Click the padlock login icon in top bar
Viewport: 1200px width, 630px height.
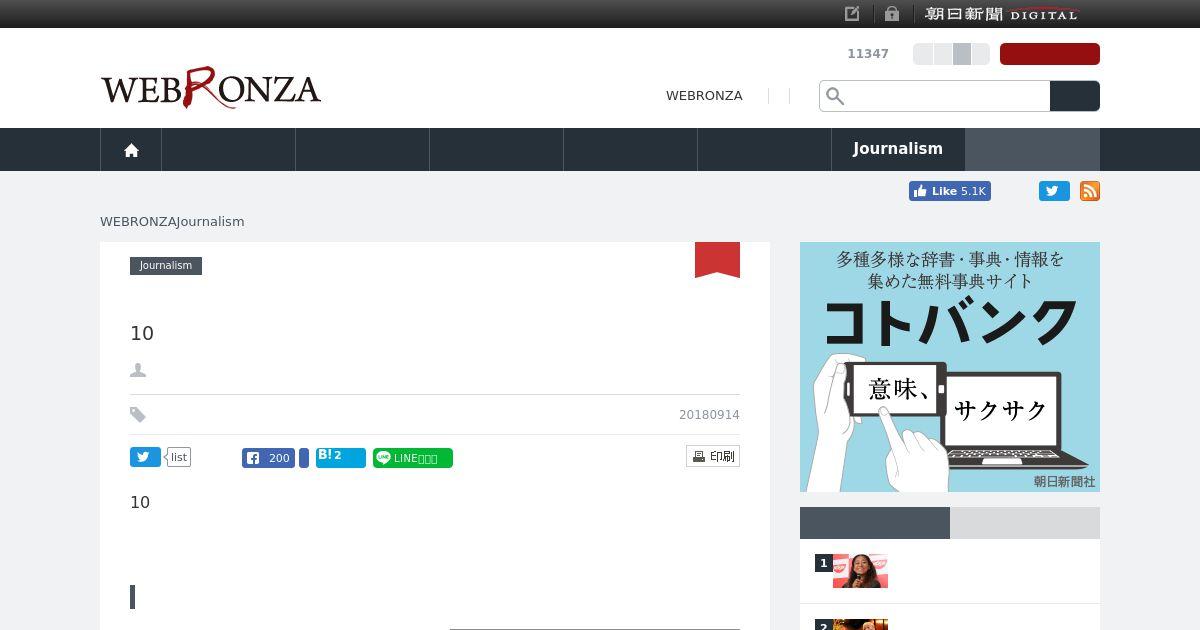tap(892, 14)
